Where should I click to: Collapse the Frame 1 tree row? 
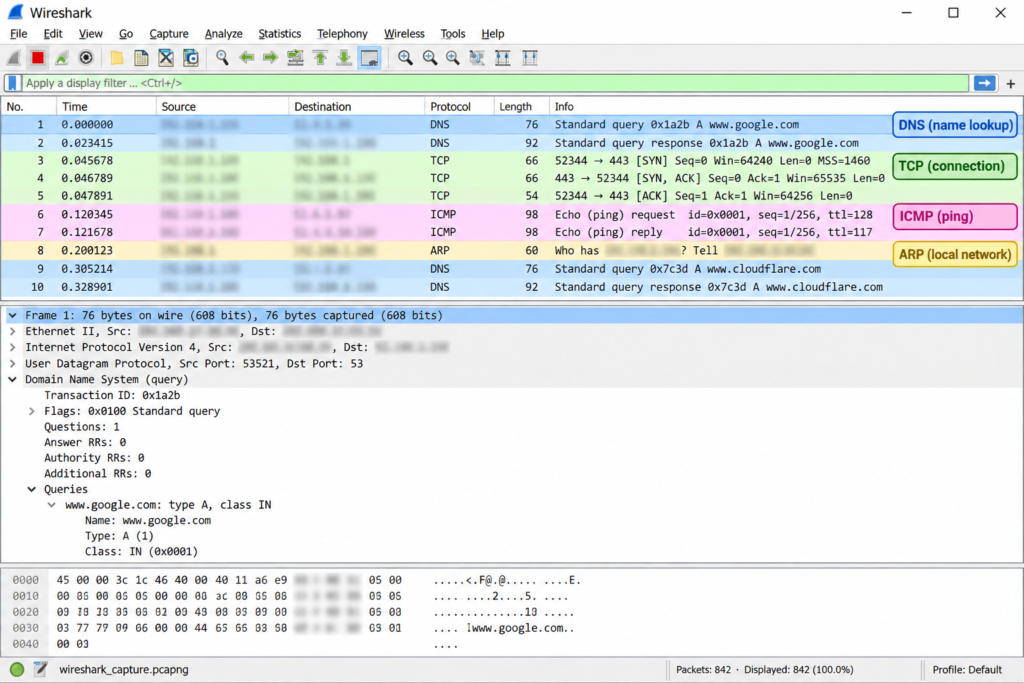click(x=12, y=315)
